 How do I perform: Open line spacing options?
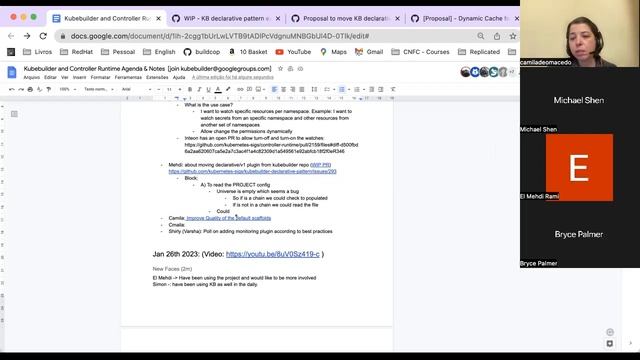(x=314, y=89)
